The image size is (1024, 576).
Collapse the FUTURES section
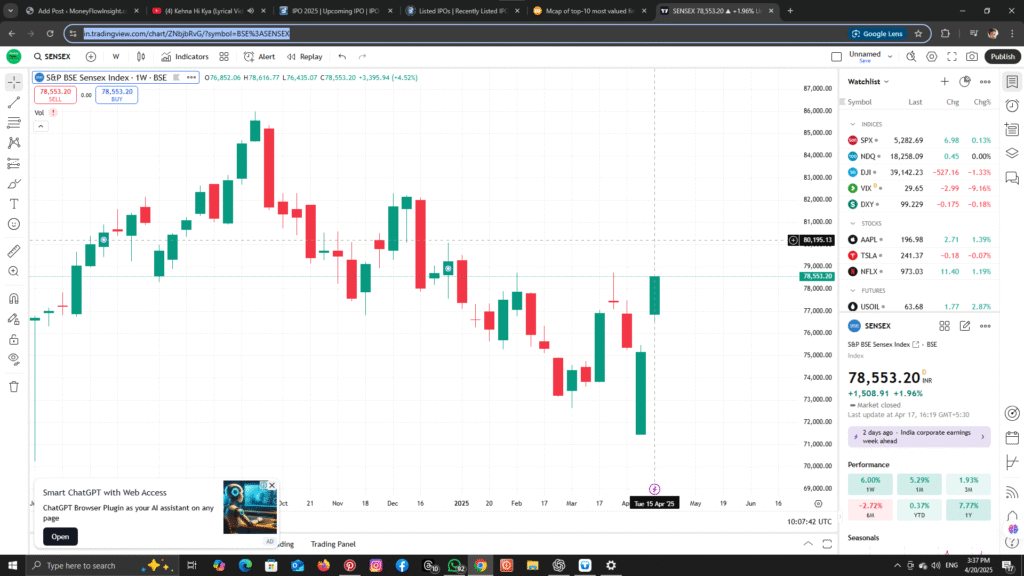[853, 291]
